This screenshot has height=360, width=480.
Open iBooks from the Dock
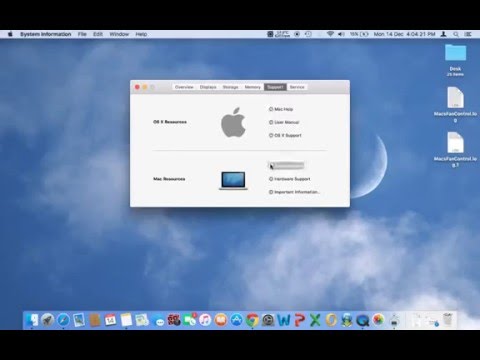(x=221, y=320)
